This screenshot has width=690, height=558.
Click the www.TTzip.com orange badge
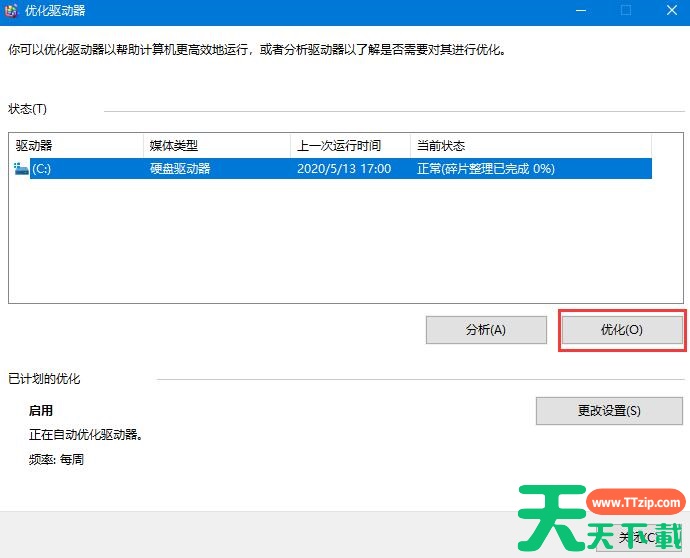pos(634,504)
